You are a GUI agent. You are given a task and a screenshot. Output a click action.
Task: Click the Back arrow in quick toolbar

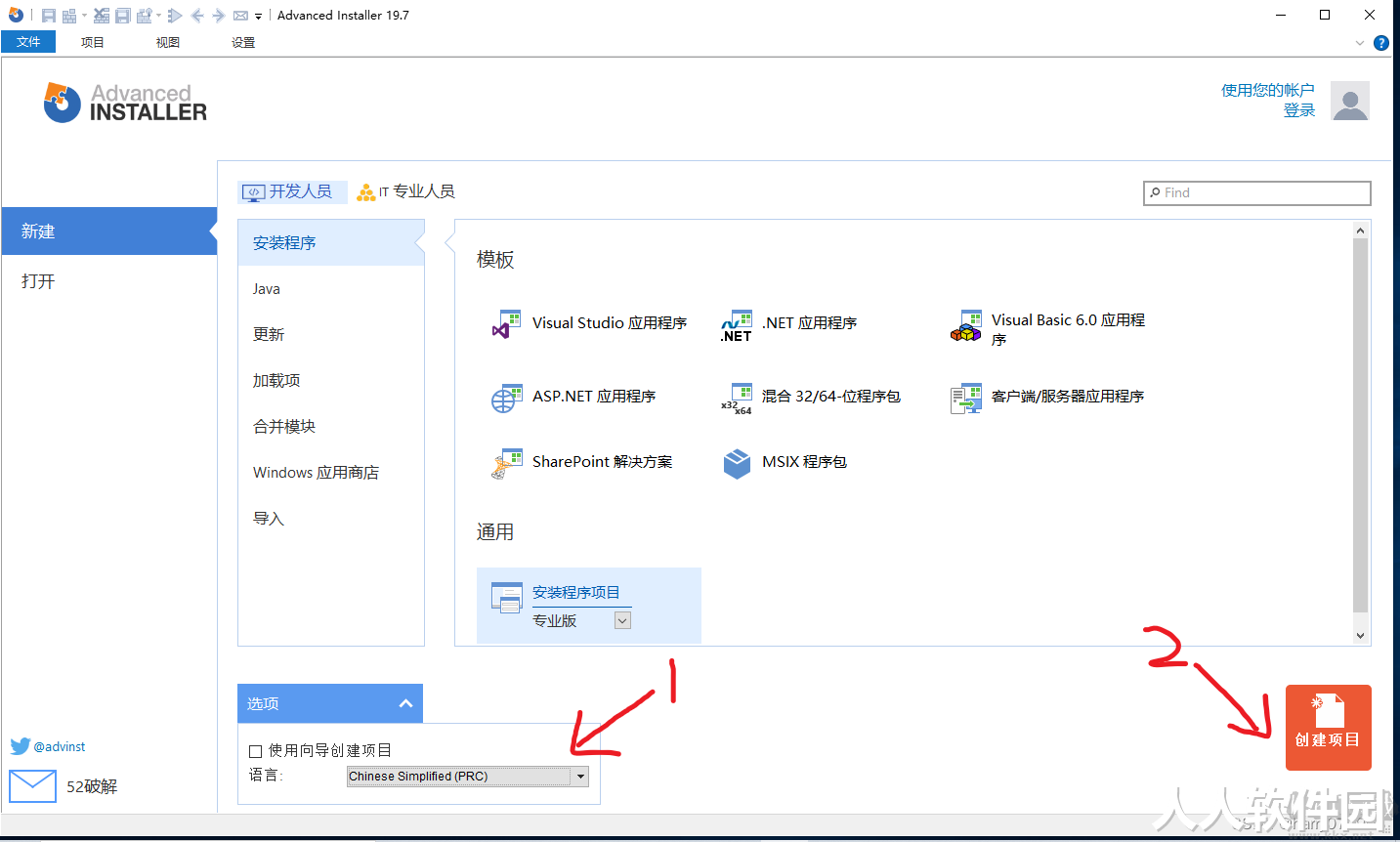[197, 16]
